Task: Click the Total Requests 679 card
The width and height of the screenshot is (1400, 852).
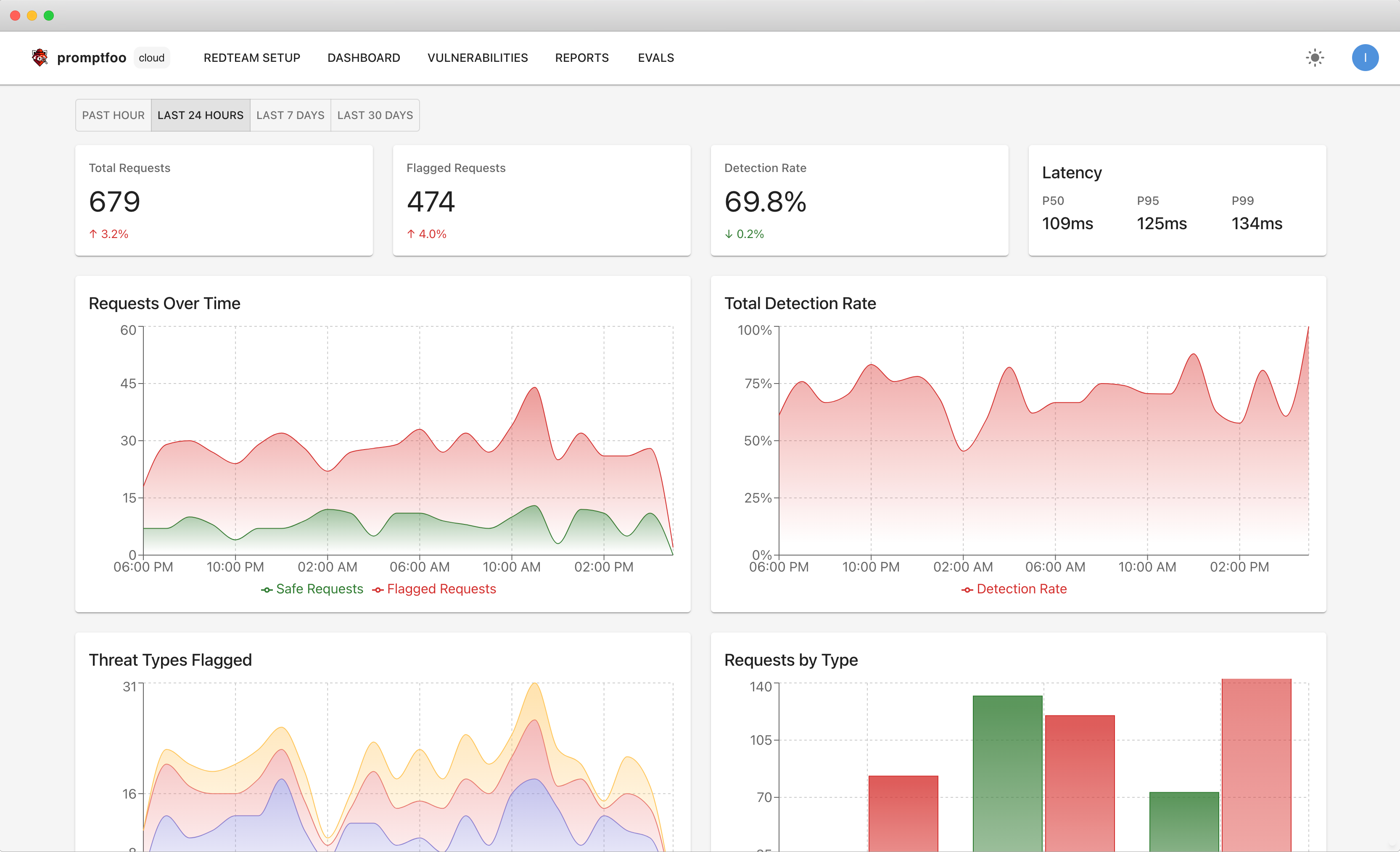Action: click(223, 200)
